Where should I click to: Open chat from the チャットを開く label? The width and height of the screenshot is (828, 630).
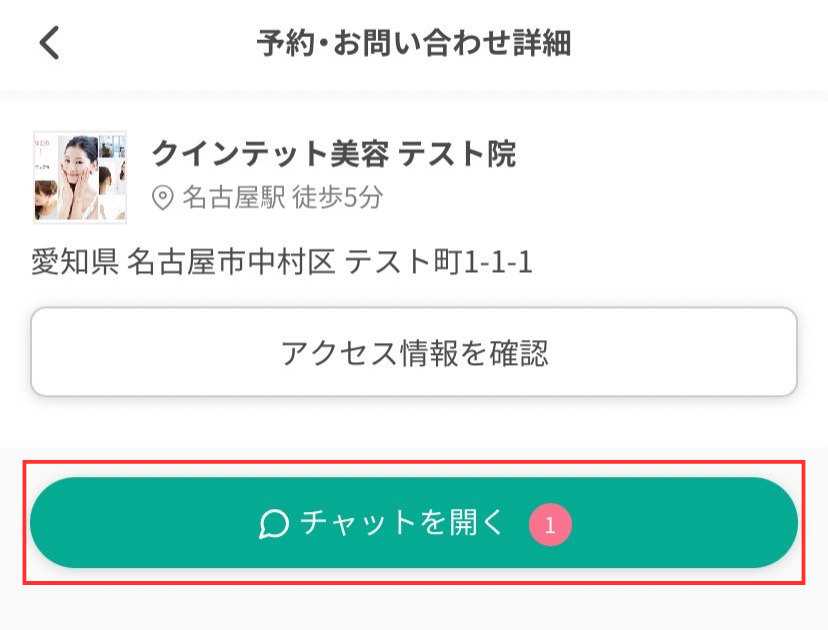(x=403, y=523)
